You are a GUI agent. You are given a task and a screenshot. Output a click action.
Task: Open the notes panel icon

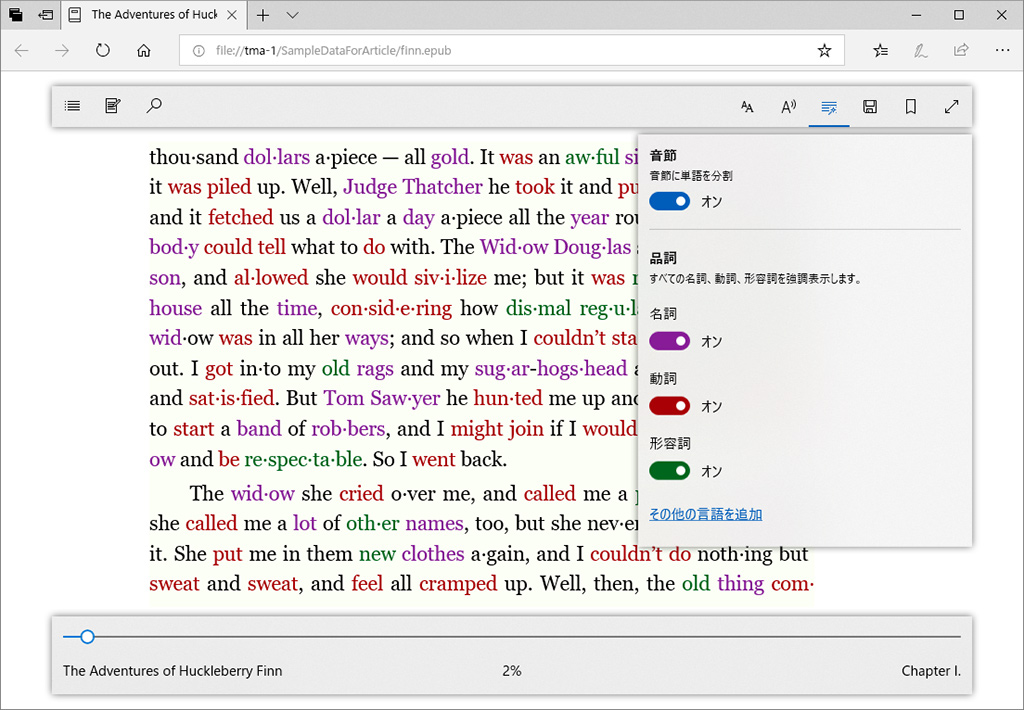113,106
